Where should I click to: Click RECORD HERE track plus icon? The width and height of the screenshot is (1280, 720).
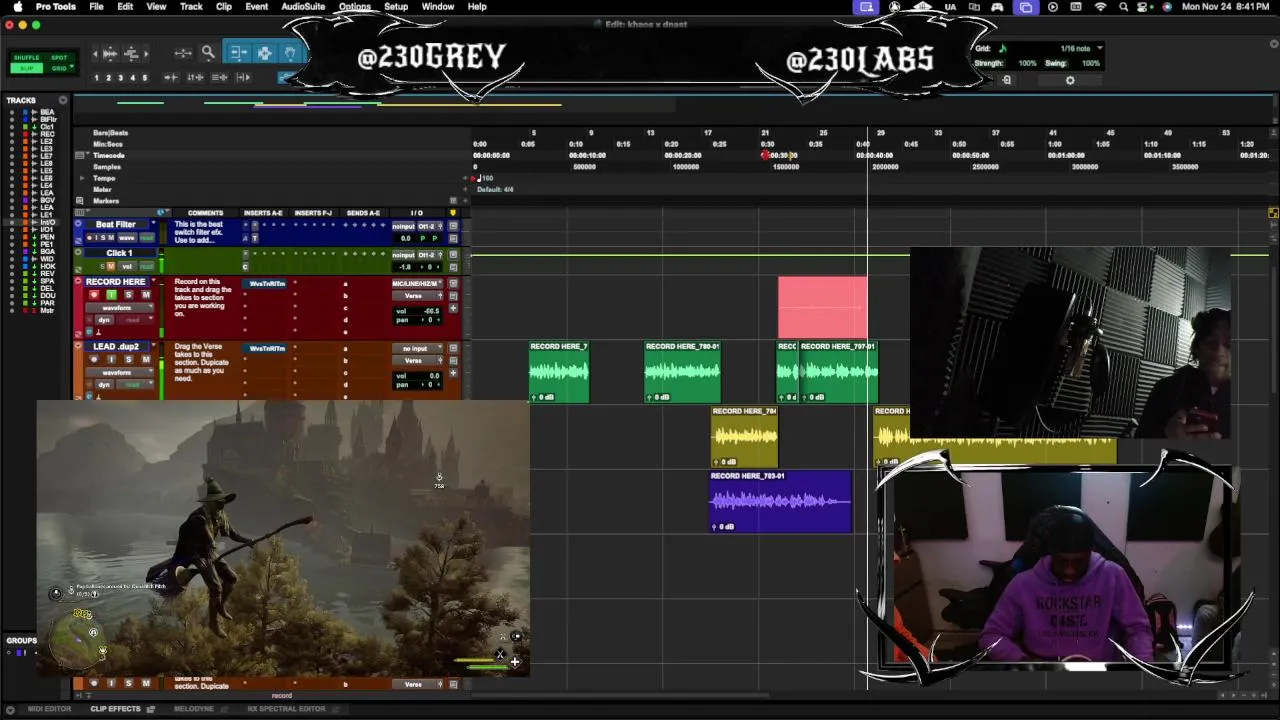(x=453, y=308)
